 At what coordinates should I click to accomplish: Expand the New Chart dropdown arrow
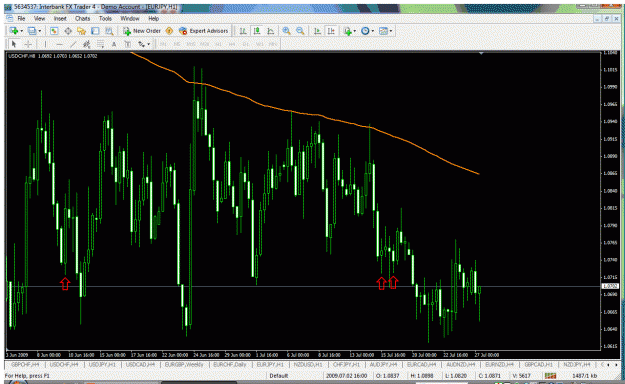(21, 31)
